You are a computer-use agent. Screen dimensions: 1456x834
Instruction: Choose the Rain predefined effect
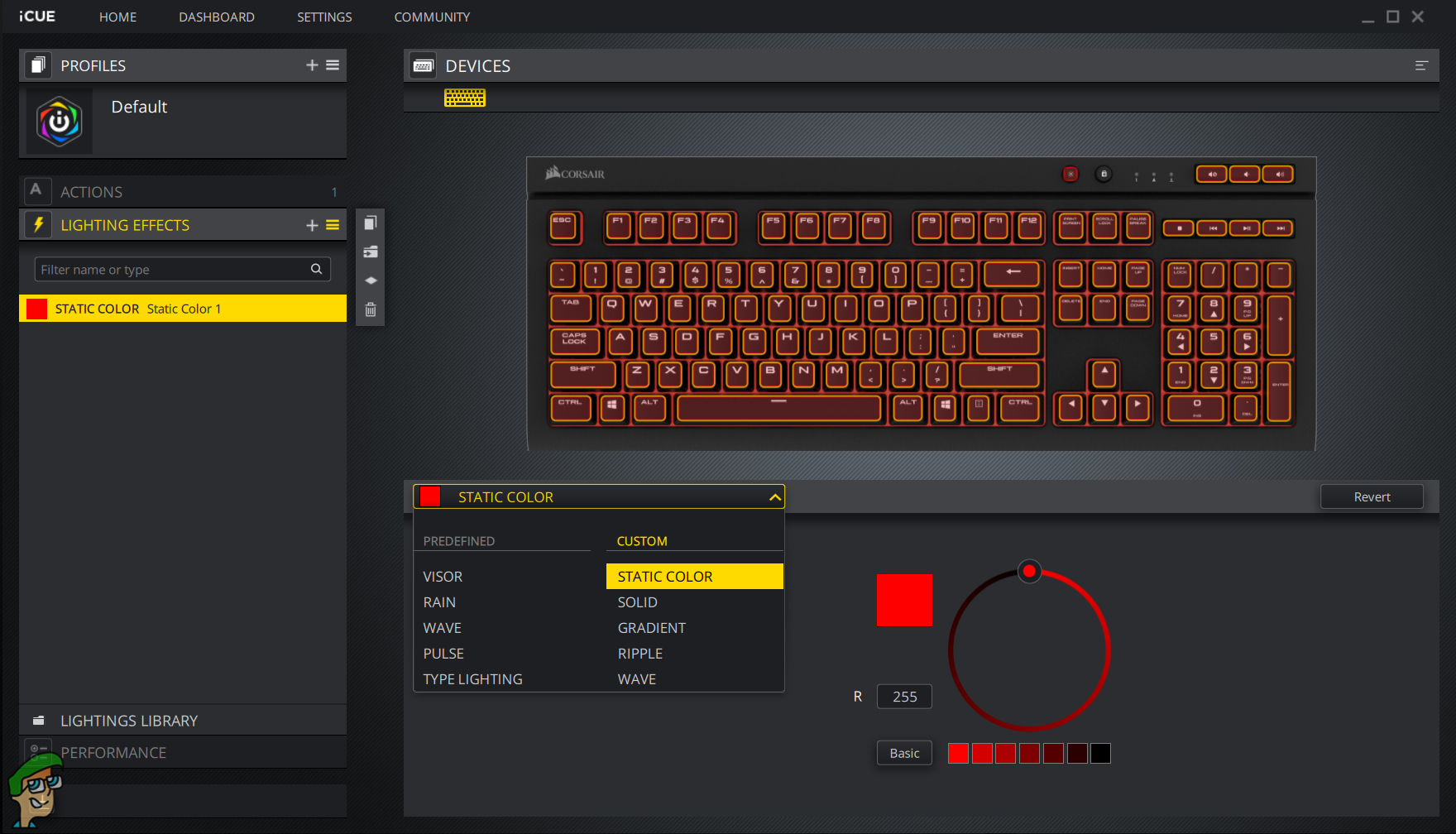pyautogui.click(x=439, y=602)
